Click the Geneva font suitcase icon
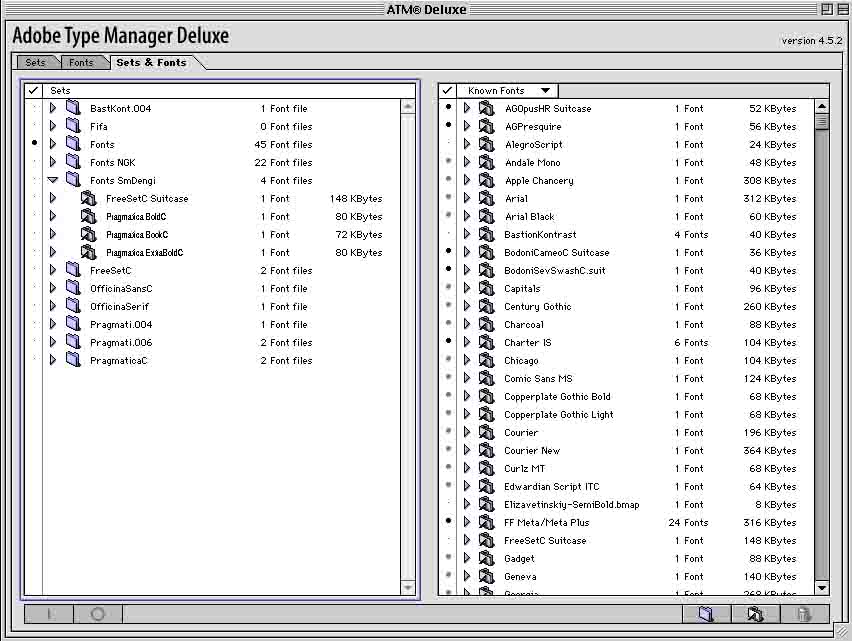The image size is (852, 641). [x=486, y=576]
